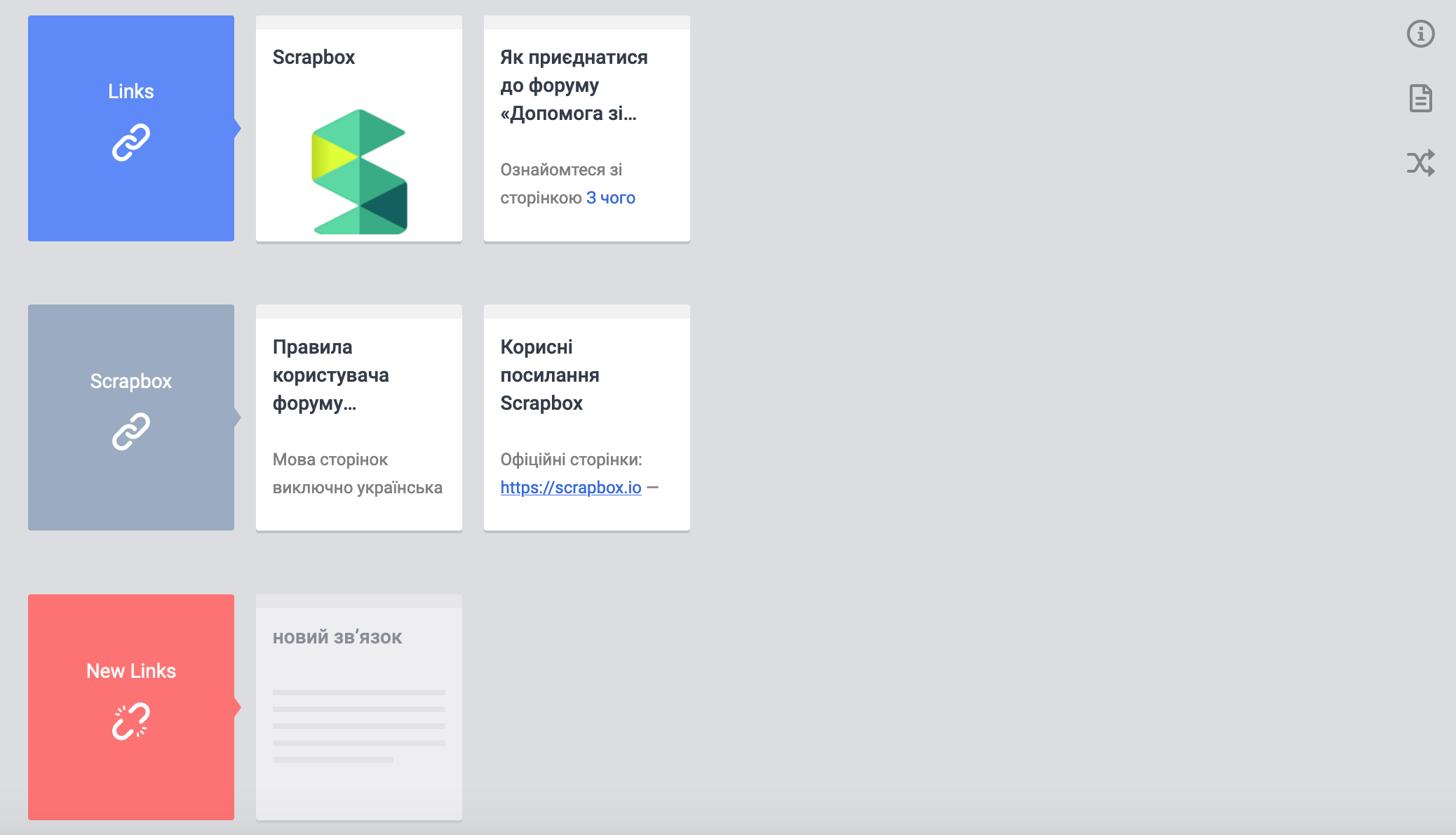Click chain icon in blue Links tile
This screenshot has width=1456, height=835.
pos(131,142)
